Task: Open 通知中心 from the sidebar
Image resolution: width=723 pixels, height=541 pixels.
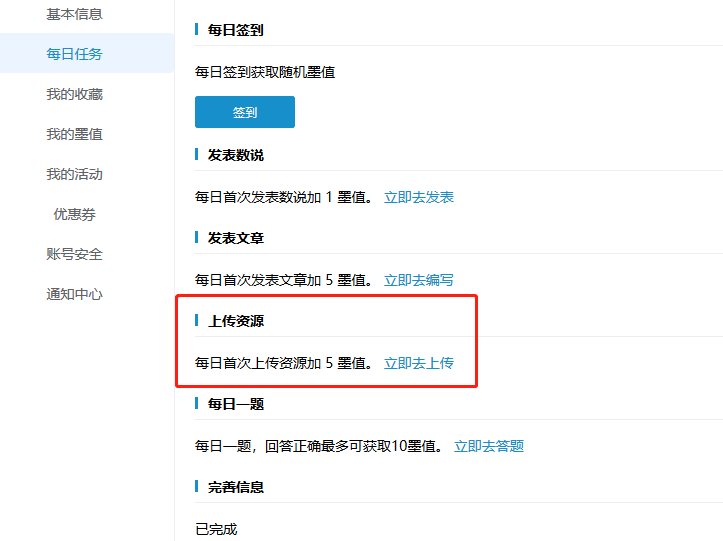Action: [x=74, y=294]
